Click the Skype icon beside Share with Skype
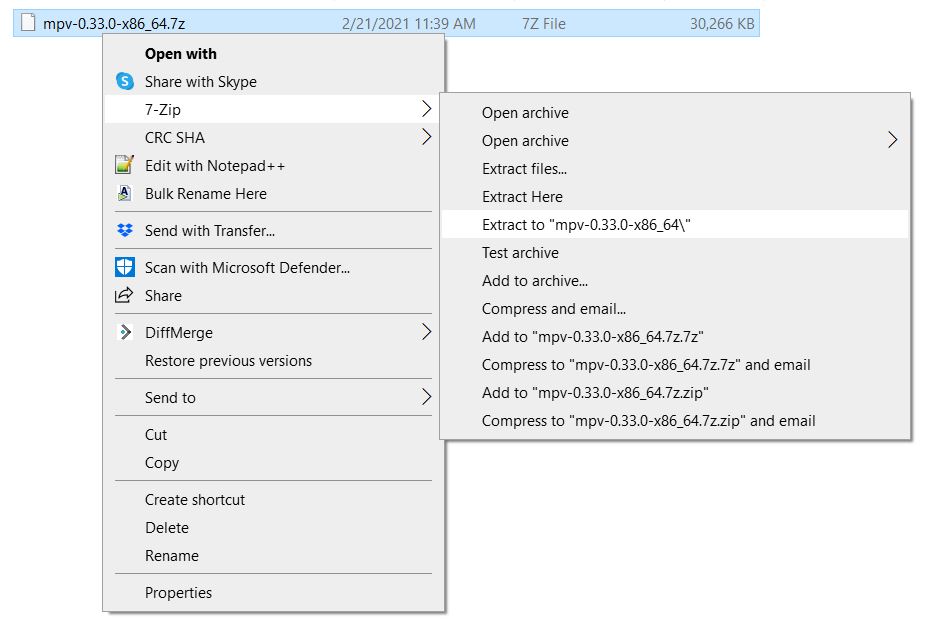The width and height of the screenshot is (926, 631). 125,81
